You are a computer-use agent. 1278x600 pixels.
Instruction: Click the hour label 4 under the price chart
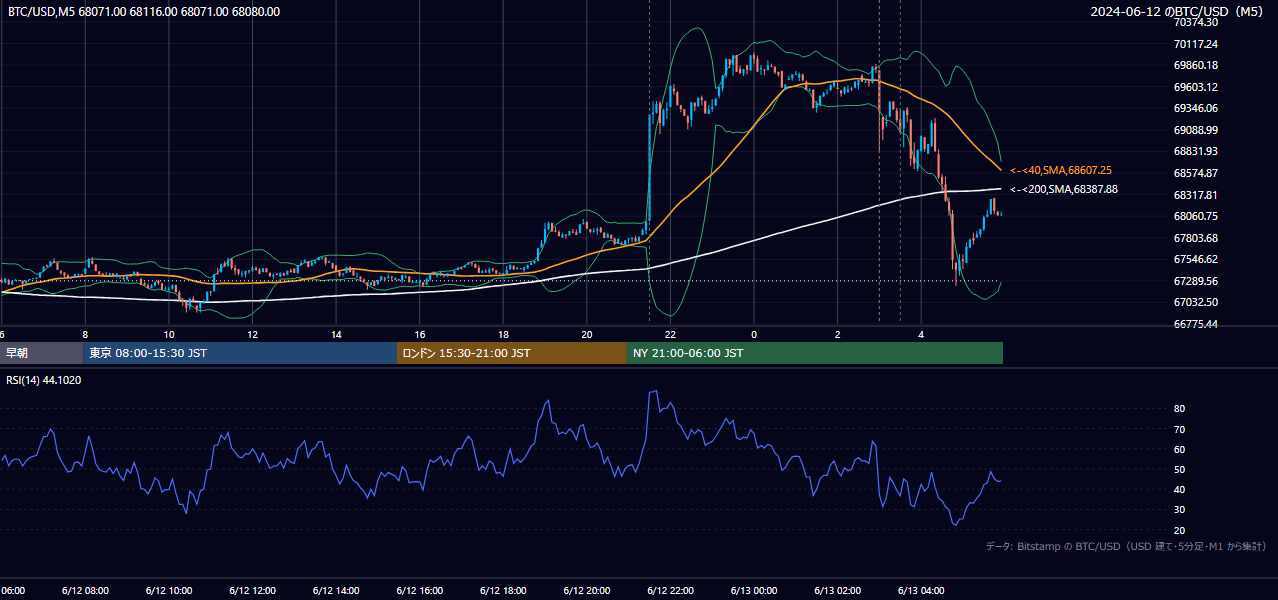[x=922, y=334]
